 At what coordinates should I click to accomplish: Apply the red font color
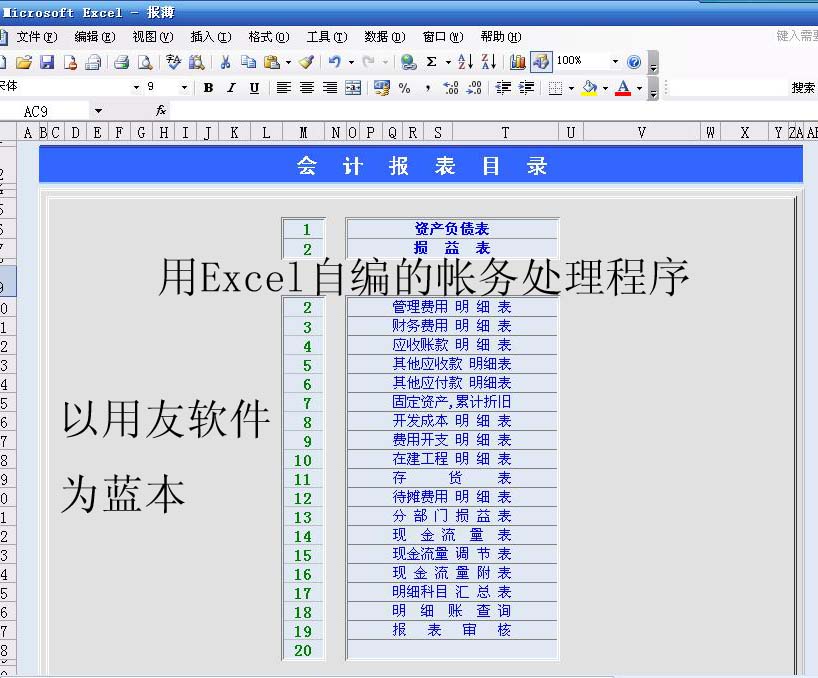(623, 88)
